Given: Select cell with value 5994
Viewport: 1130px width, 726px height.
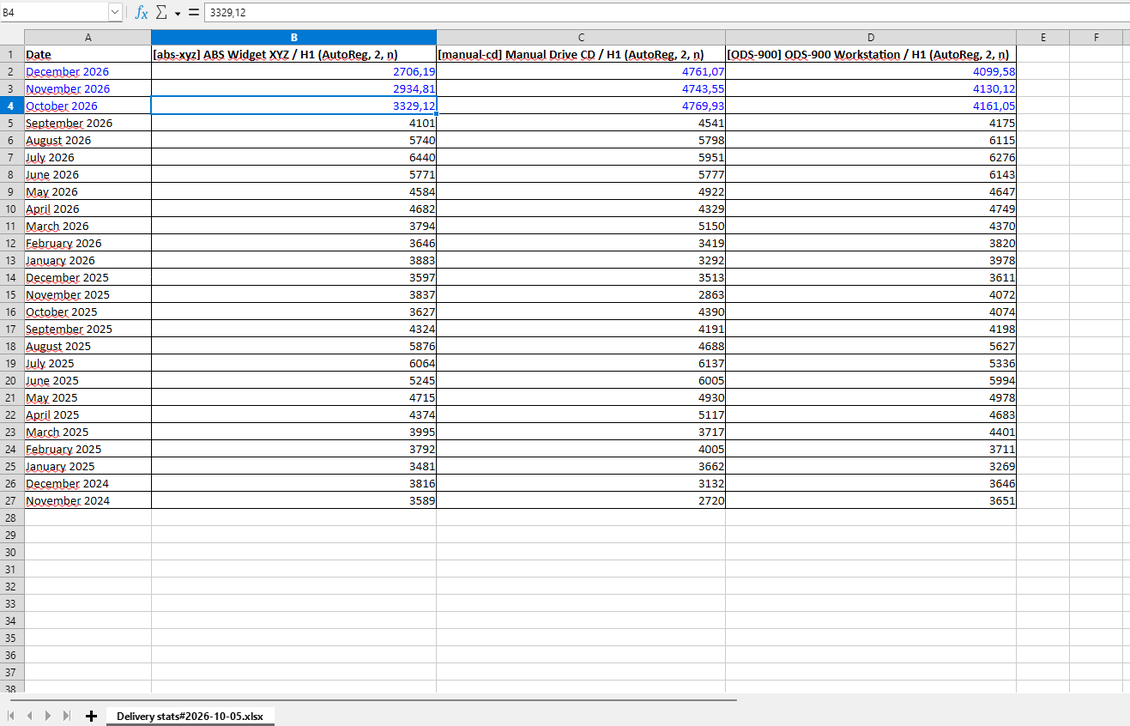Looking at the screenshot, I should 871,381.
